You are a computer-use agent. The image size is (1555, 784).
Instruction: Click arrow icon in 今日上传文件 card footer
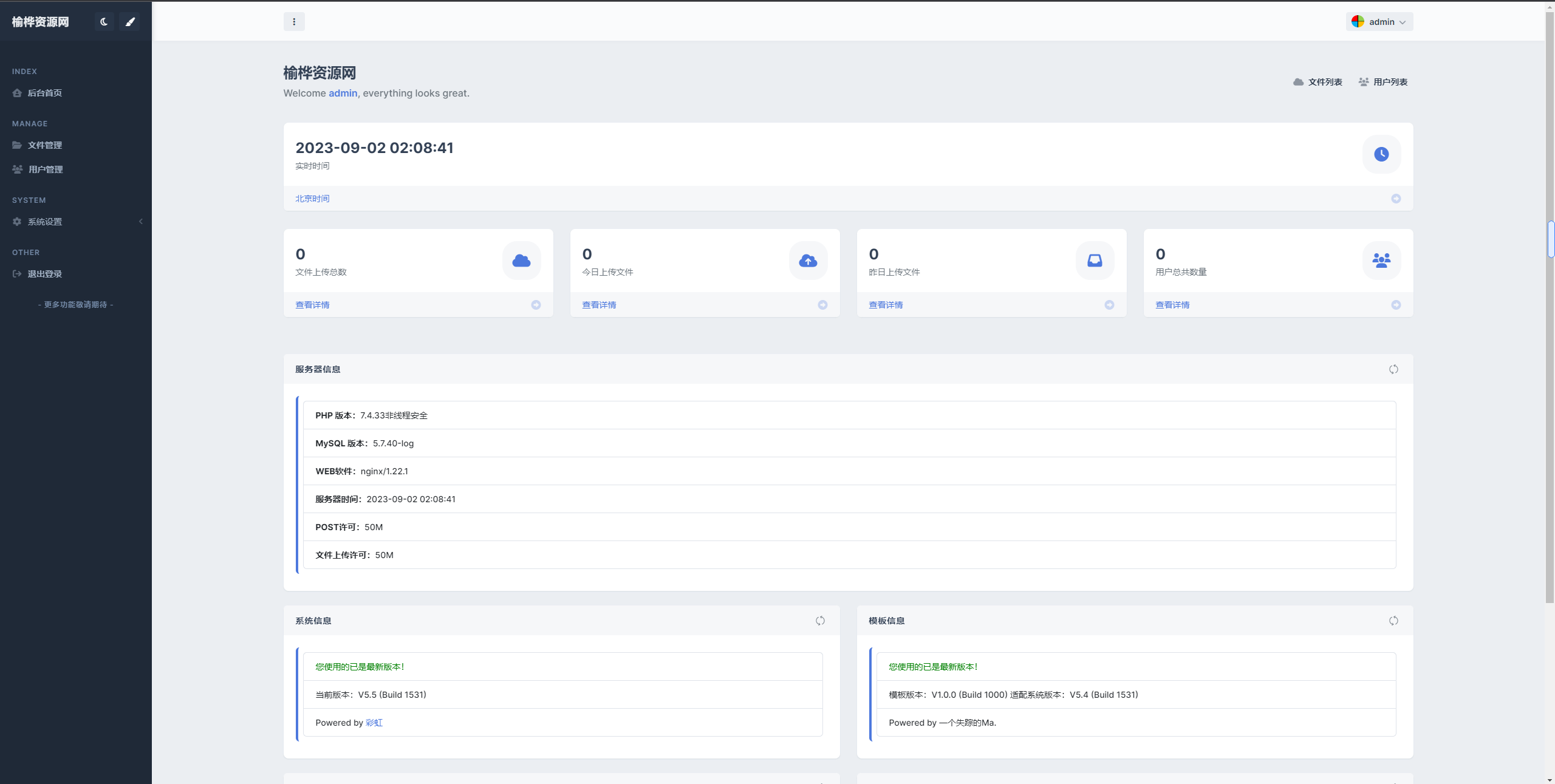click(822, 305)
